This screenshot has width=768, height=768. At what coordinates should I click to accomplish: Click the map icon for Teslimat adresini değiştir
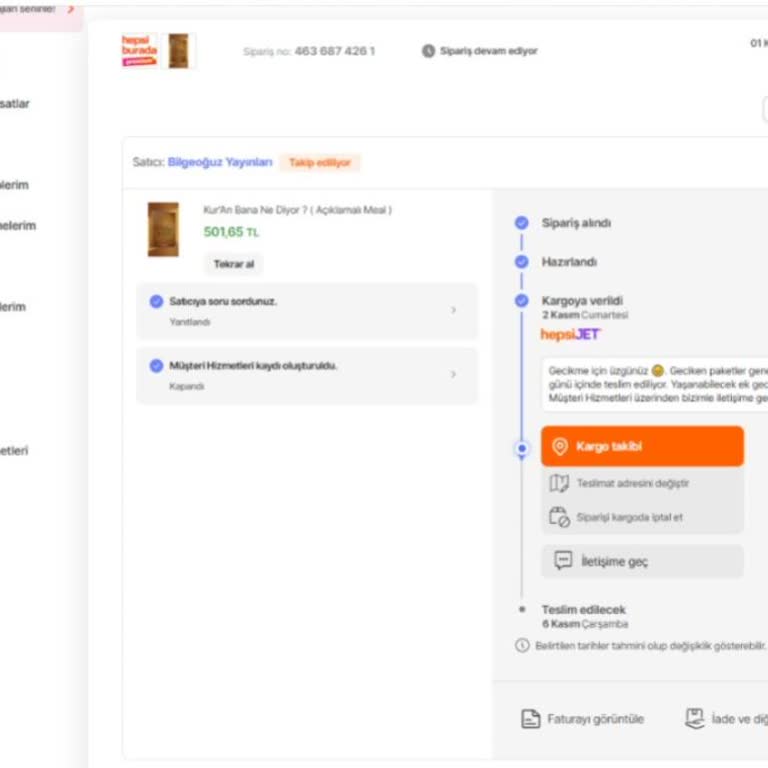tap(559, 483)
